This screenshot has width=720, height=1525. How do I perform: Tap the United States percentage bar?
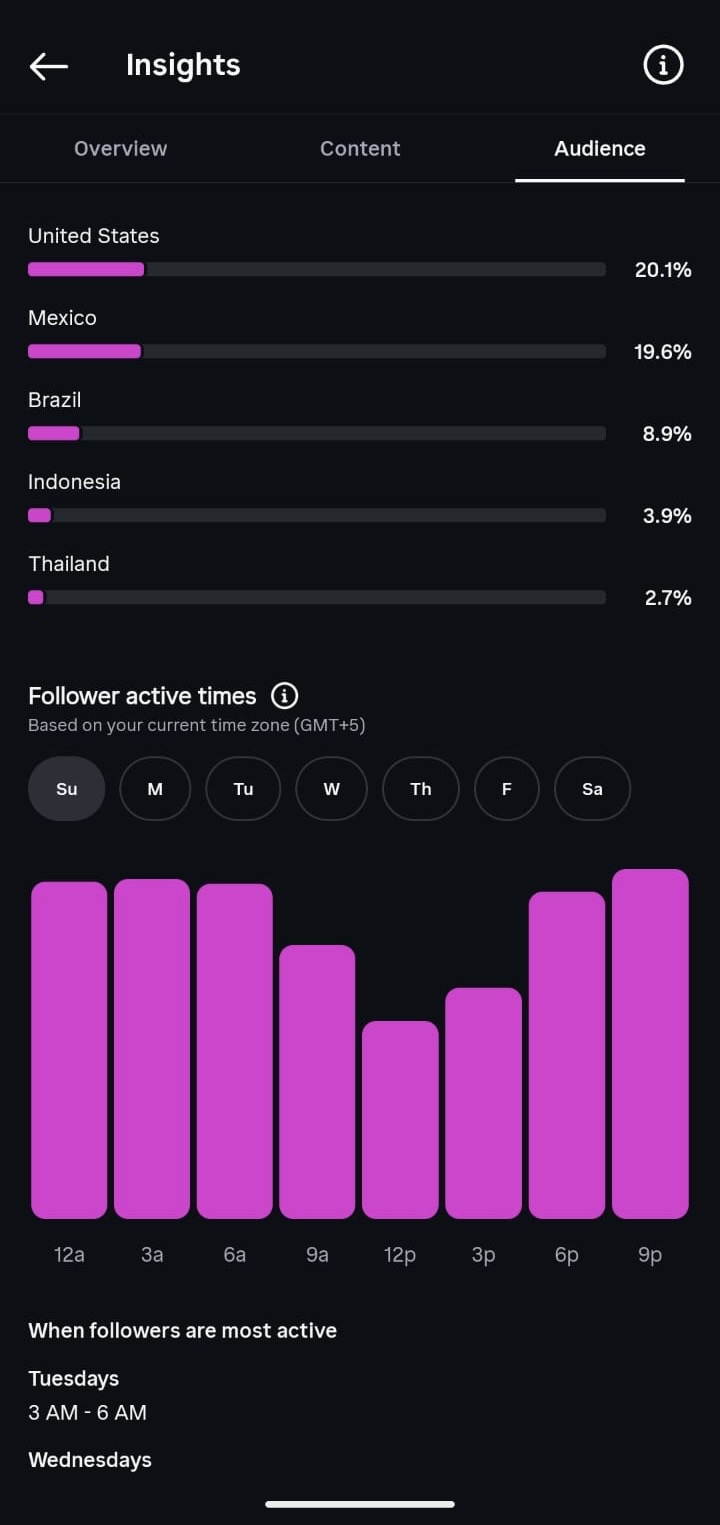pyautogui.click(x=317, y=269)
